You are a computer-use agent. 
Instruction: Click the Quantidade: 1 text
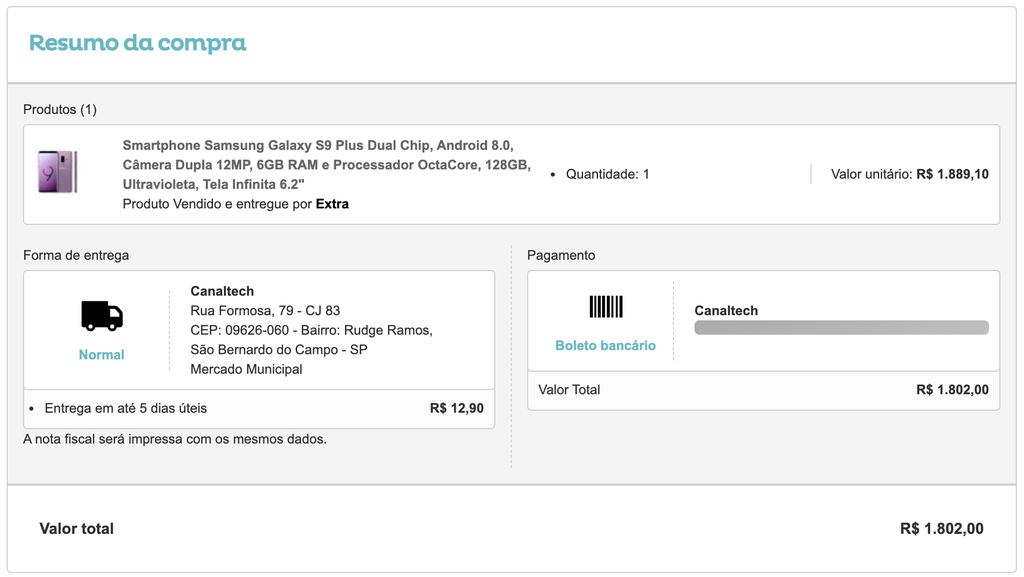coord(607,174)
